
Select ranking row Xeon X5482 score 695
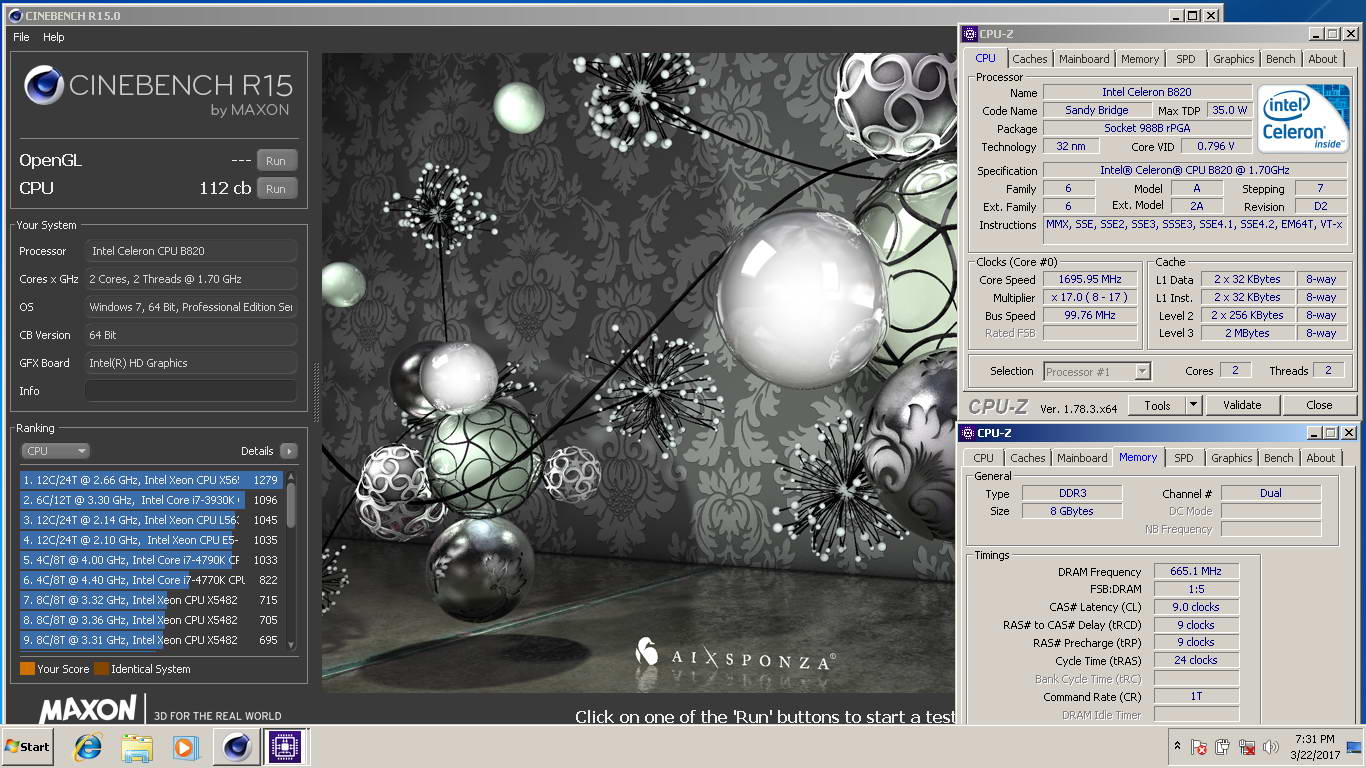[151, 640]
